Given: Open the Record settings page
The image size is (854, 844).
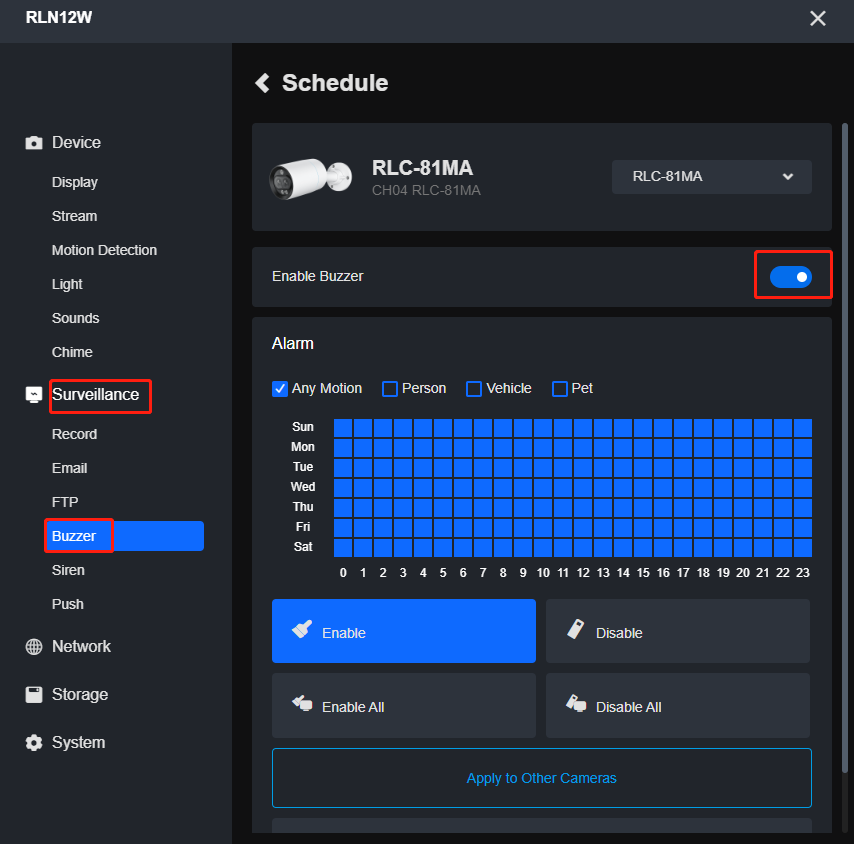Looking at the screenshot, I should (75, 434).
